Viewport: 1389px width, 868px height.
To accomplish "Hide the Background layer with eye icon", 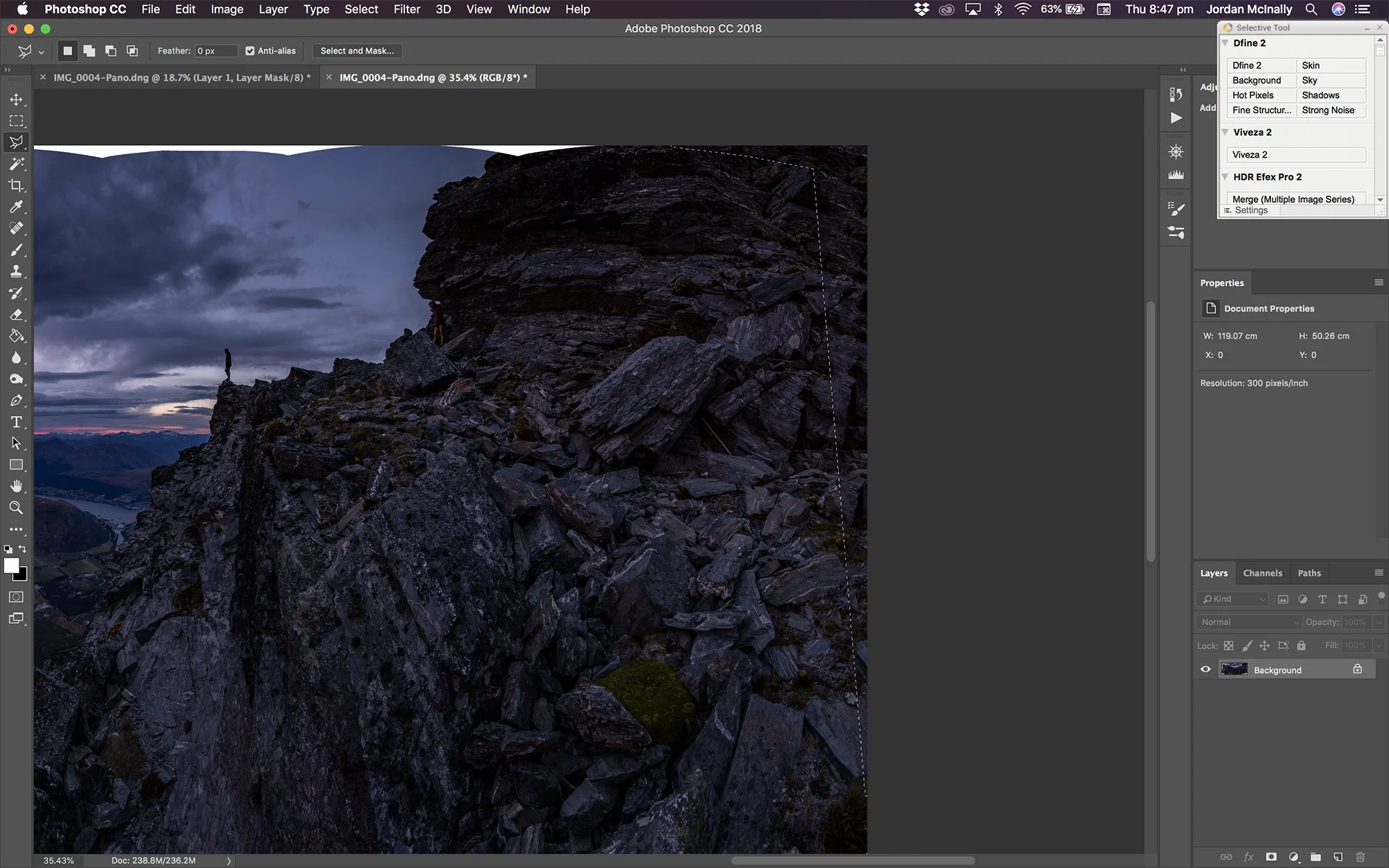I will [x=1206, y=669].
